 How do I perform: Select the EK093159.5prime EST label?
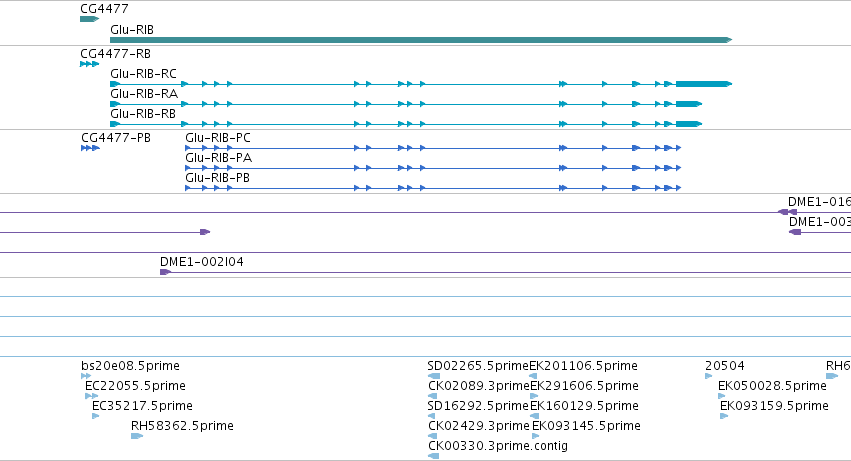point(774,406)
